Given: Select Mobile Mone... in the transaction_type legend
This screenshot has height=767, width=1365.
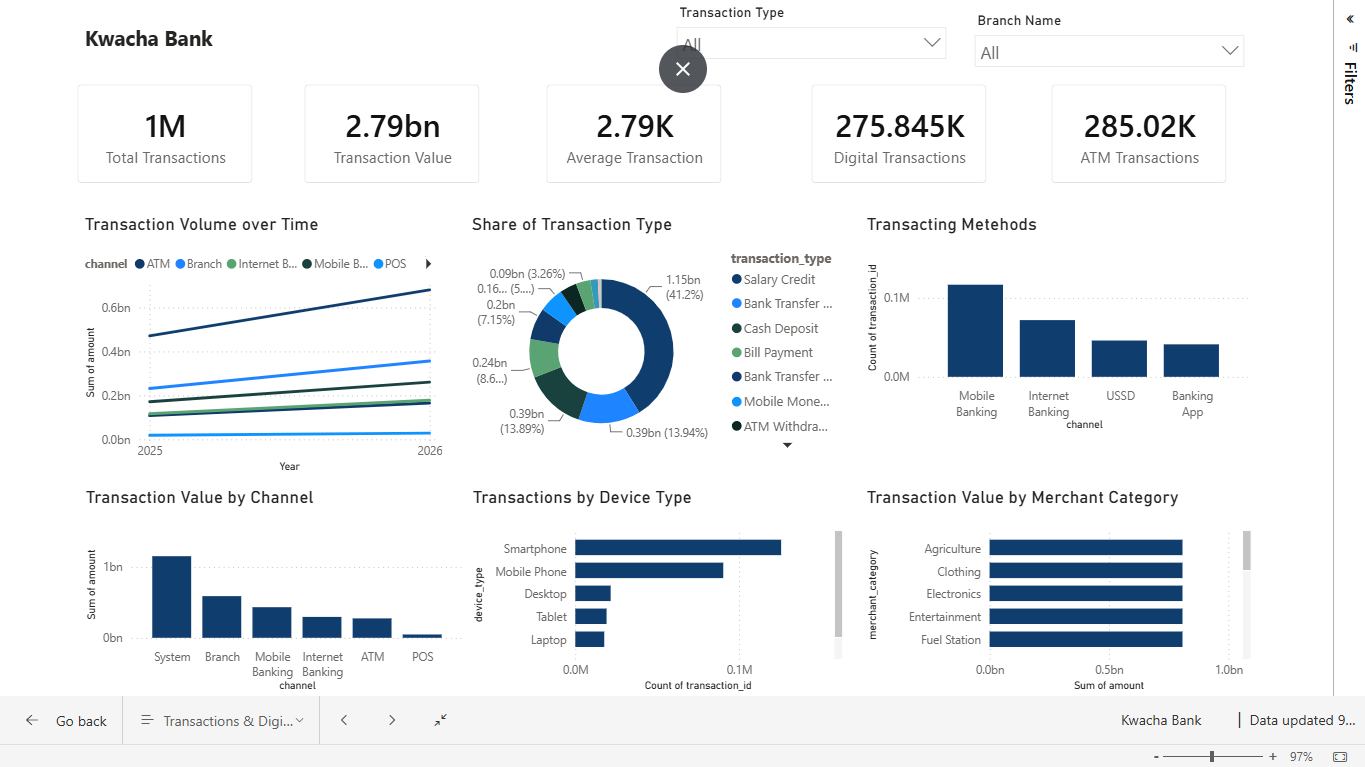Looking at the screenshot, I should pyautogui.click(x=781, y=402).
